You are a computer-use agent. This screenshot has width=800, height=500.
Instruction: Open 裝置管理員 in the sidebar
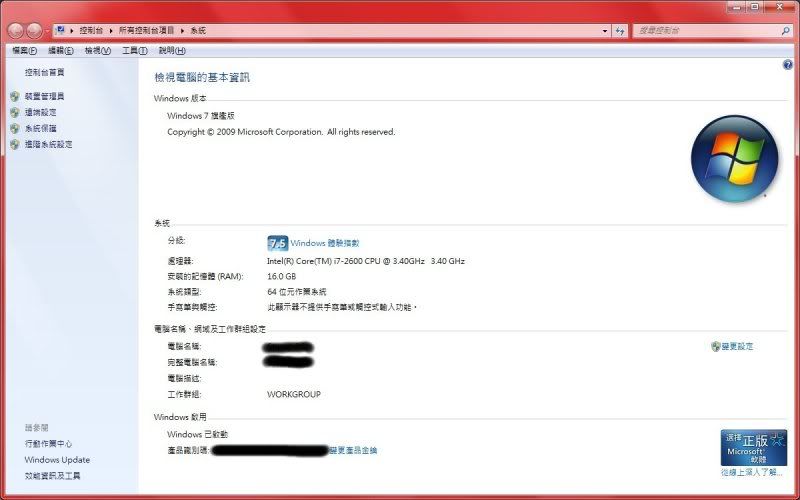44,96
